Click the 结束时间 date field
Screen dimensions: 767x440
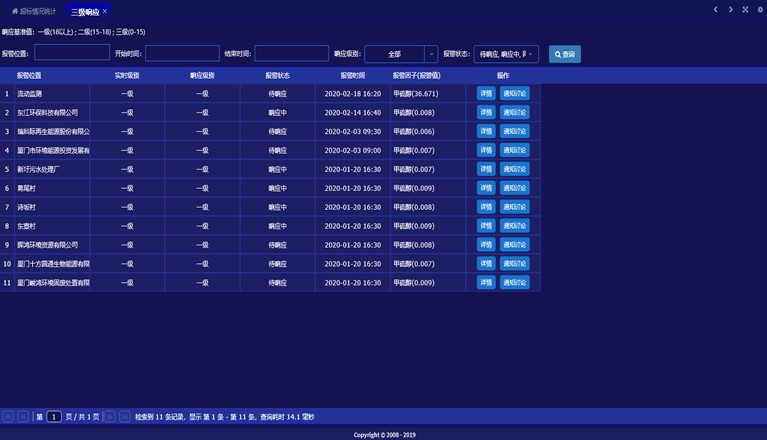(x=291, y=54)
